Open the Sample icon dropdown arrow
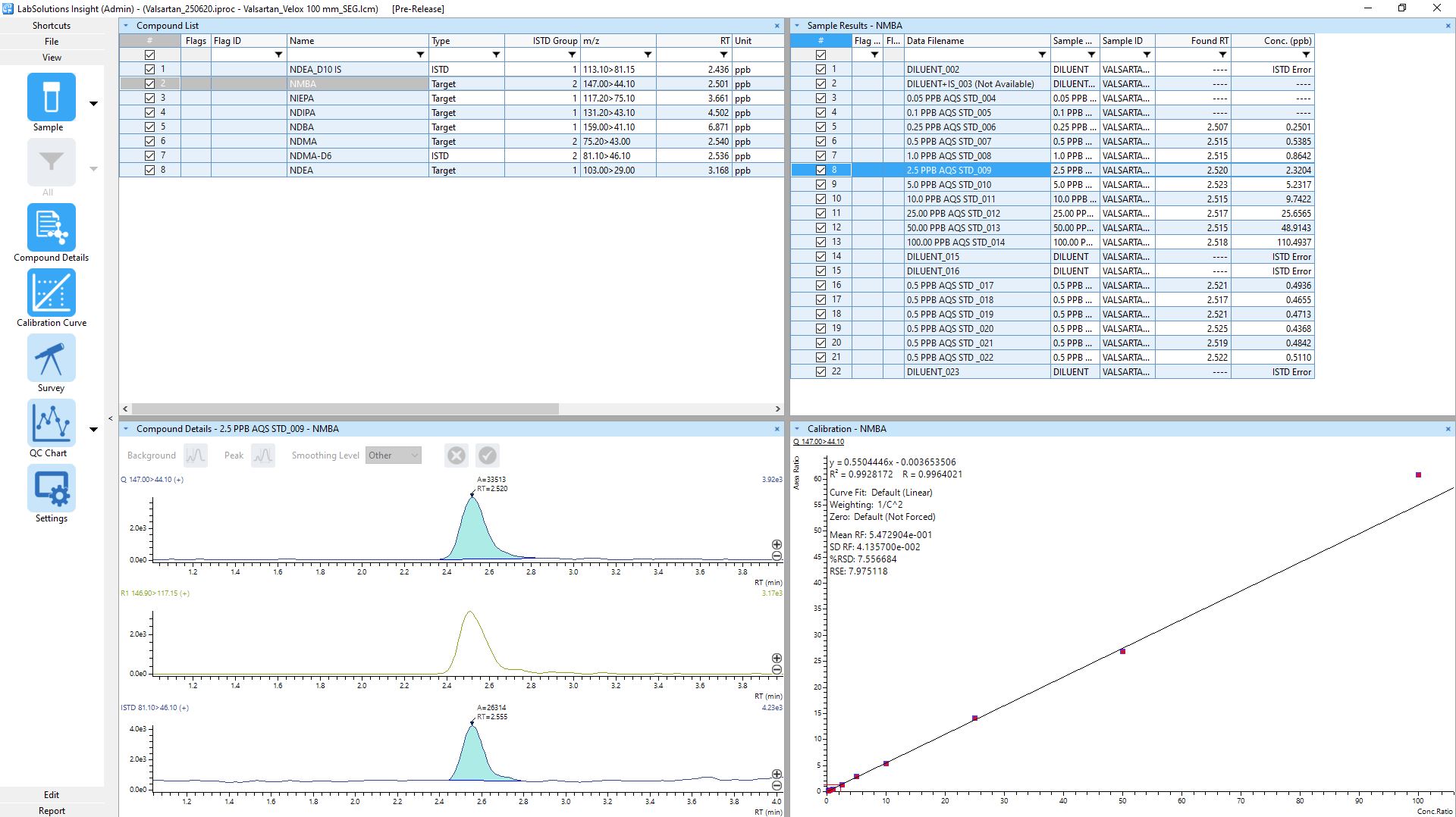Image resolution: width=1456 pixels, height=817 pixels. (x=94, y=104)
